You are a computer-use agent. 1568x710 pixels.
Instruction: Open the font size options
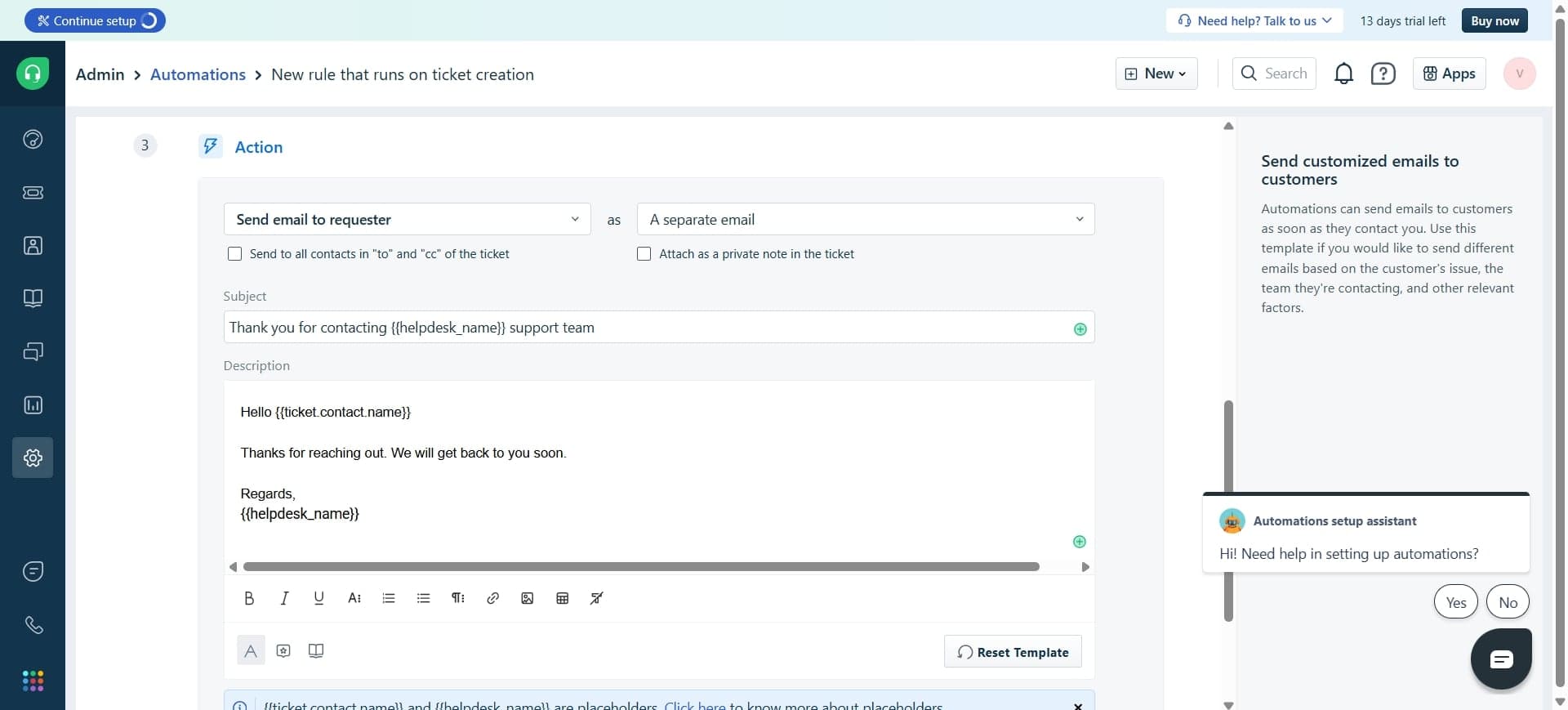tap(354, 598)
